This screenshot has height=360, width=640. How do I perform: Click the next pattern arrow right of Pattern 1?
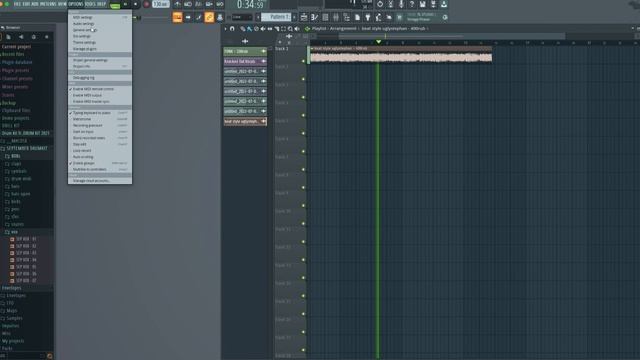[294, 17]
